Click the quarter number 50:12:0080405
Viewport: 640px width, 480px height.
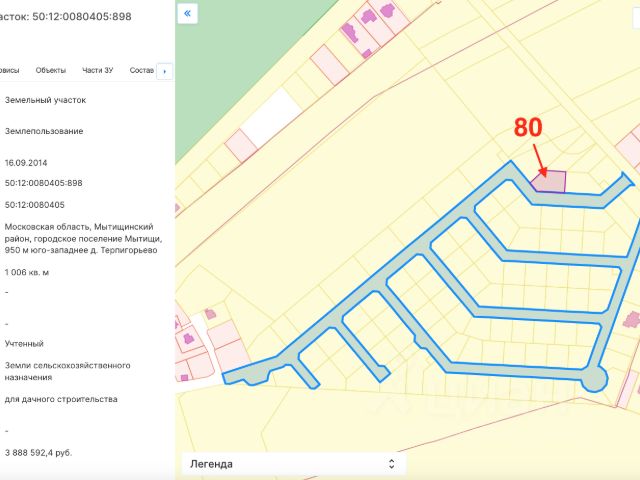tap(35, 205)
